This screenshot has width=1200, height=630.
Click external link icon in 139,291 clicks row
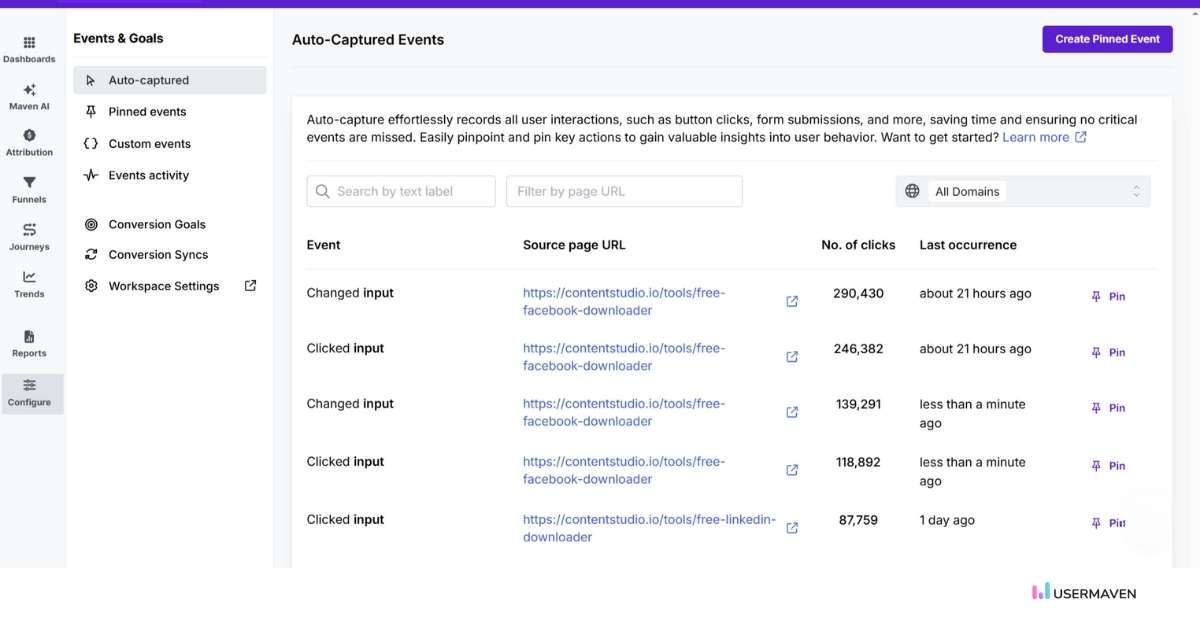click(x=792, y=412)
